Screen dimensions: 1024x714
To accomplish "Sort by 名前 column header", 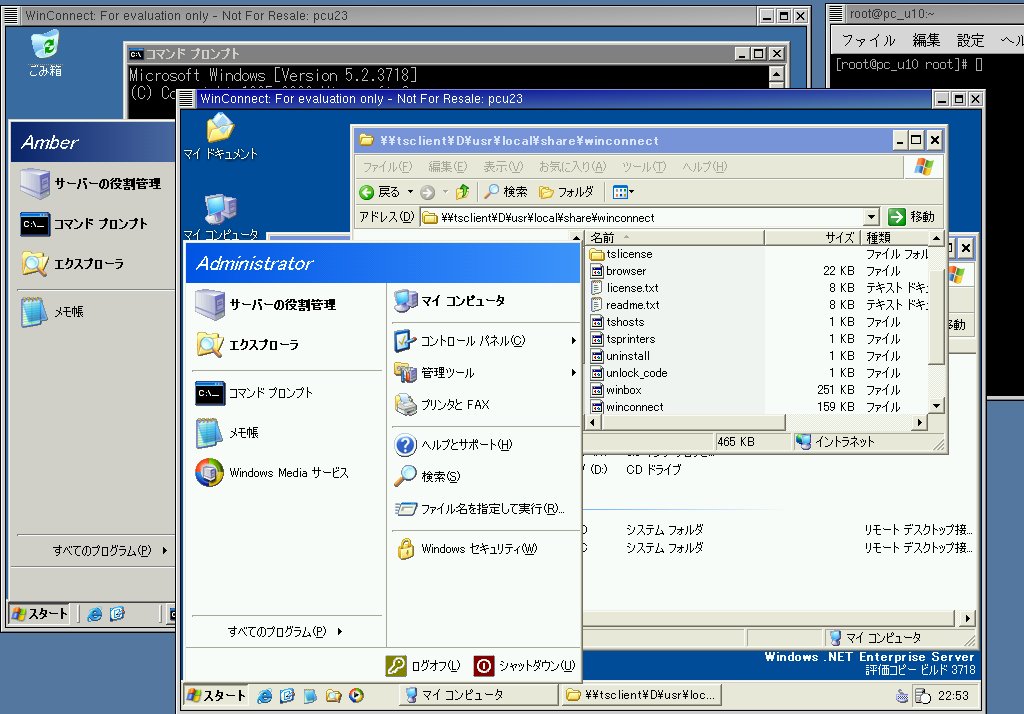I will (674, 237).
